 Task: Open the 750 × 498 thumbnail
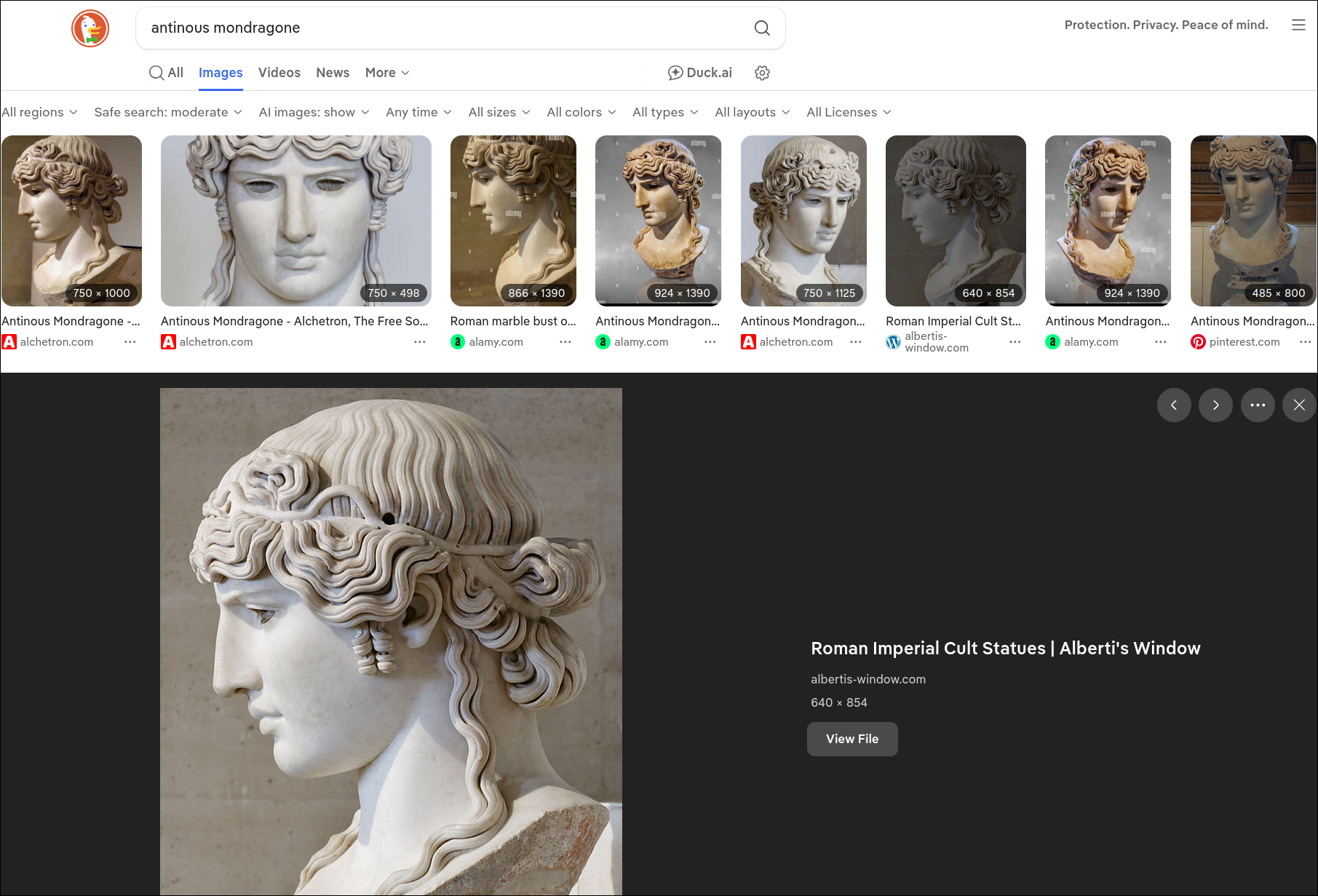point(296,221)
